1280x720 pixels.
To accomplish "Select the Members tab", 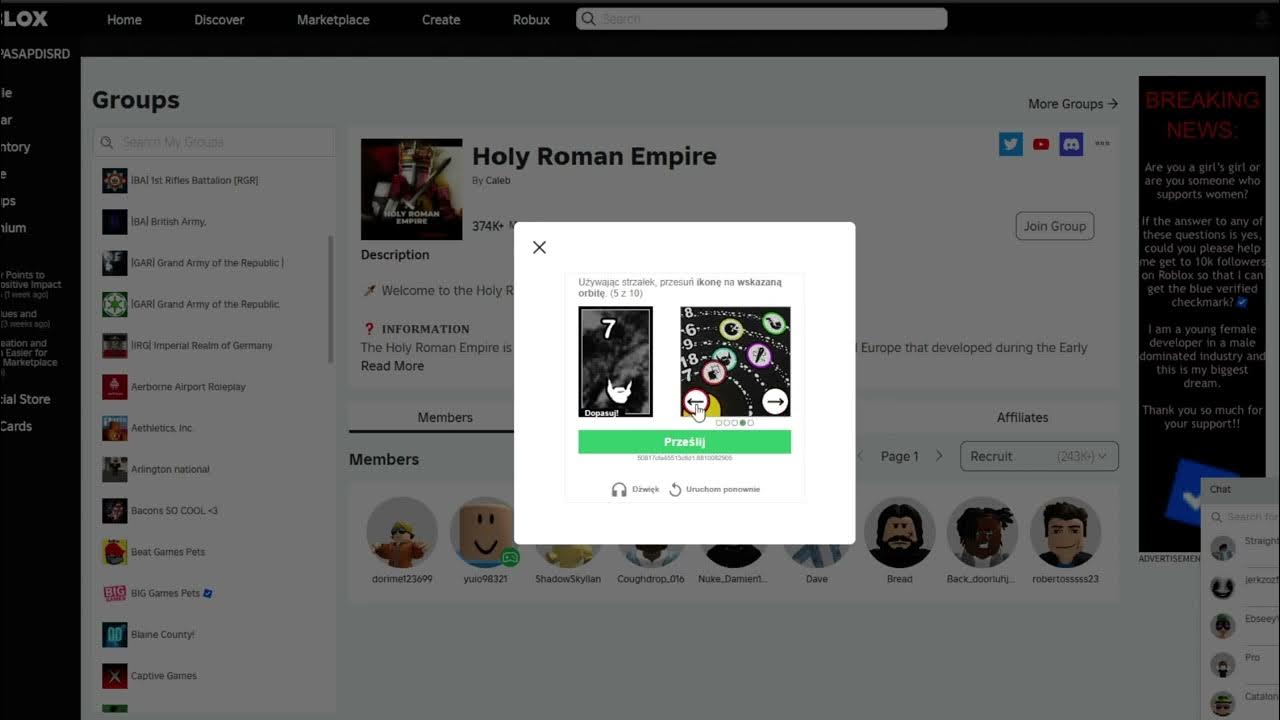I will [x=445, y=417].
